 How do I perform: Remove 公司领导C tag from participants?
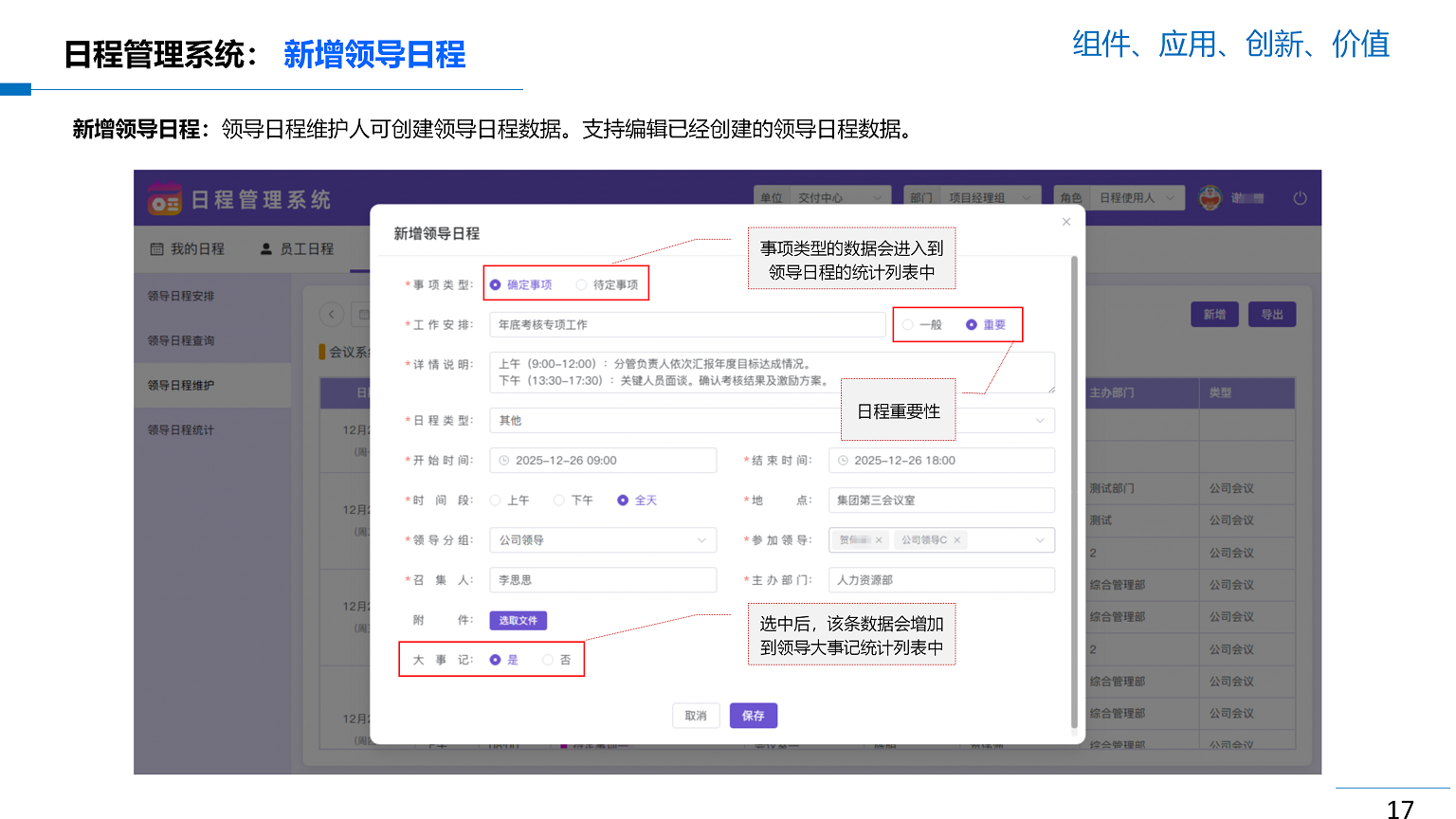[957, 540]
